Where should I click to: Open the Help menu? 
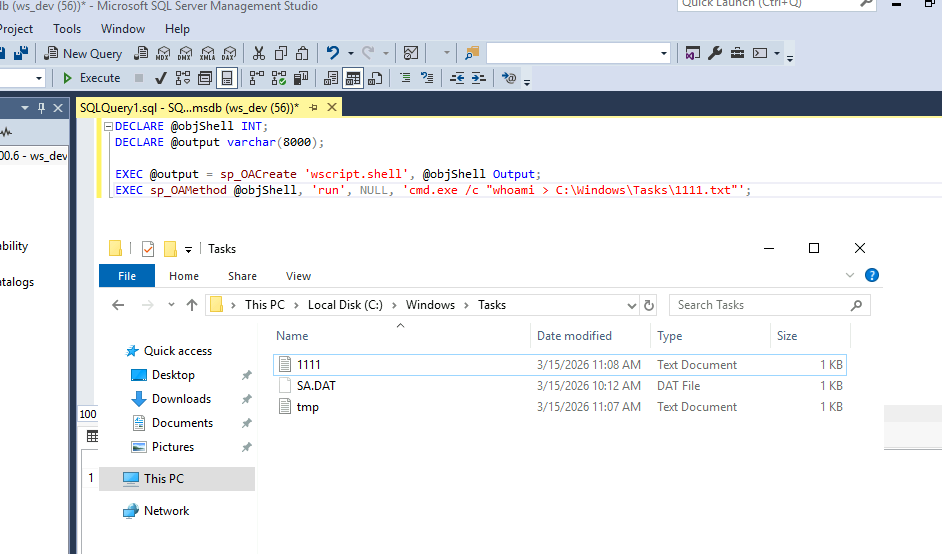pyautogui.click(x=177, y=29)
